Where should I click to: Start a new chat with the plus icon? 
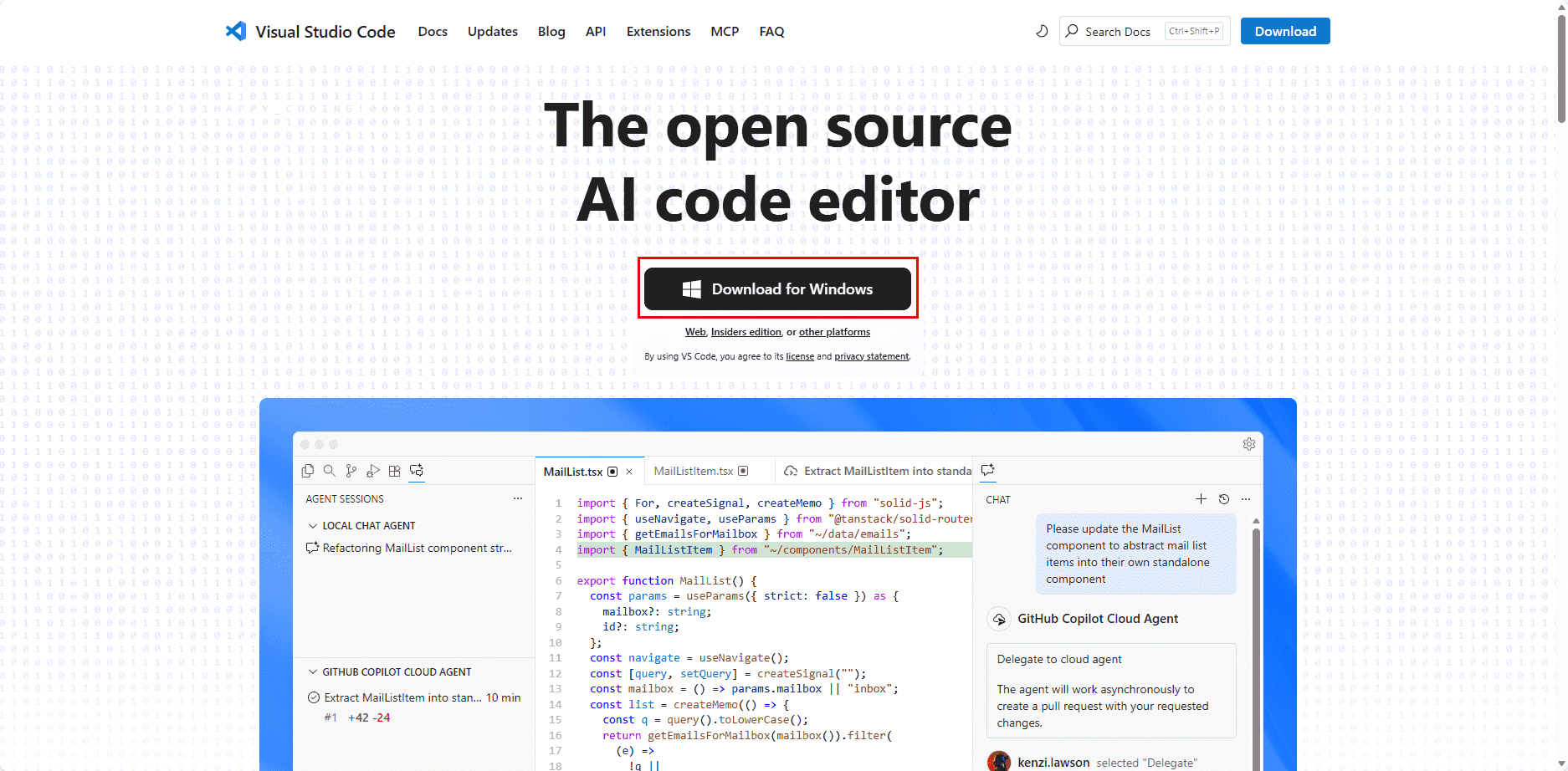(x=1201, y=498)
